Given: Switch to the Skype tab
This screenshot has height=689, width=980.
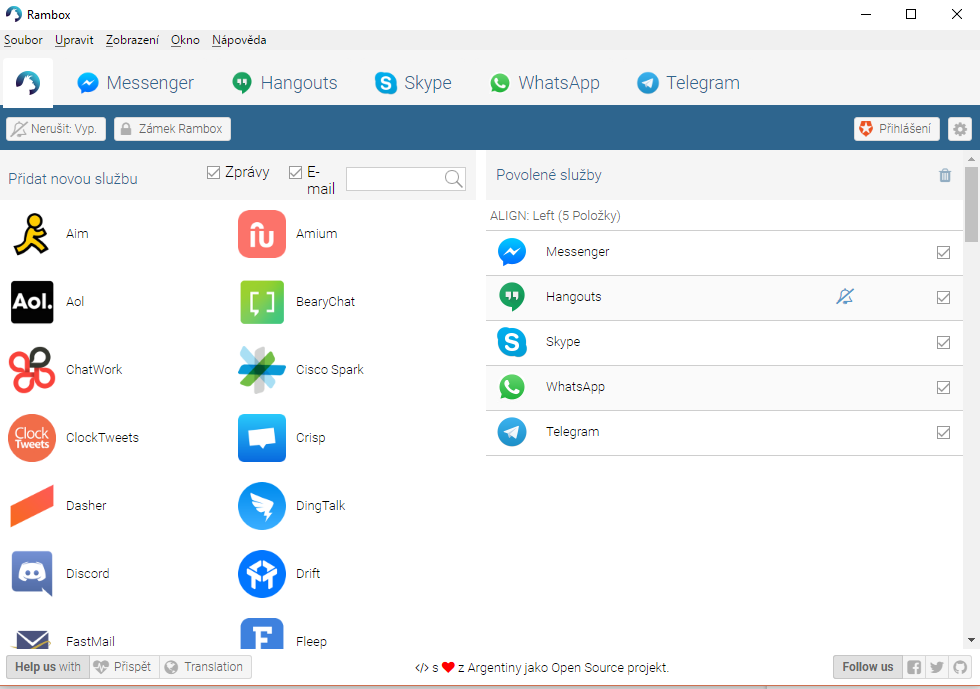Looking at the screenshot, I should pos(412,83).
